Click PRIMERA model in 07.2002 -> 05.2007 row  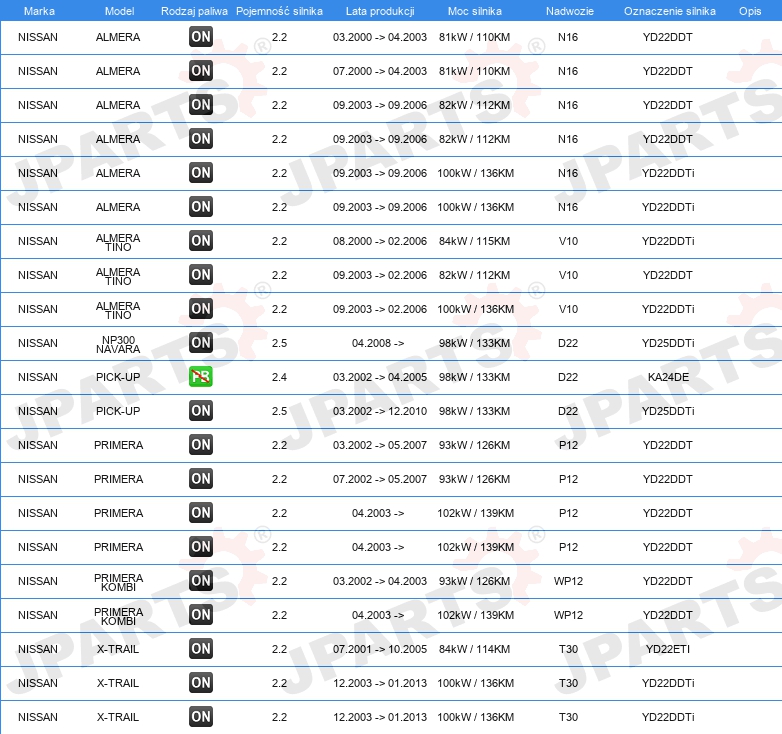point(119,479)
